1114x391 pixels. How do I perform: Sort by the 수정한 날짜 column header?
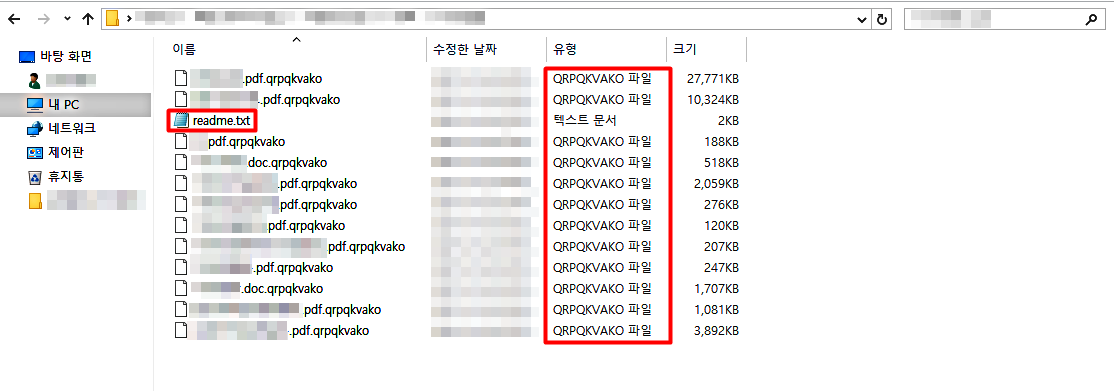465,49
